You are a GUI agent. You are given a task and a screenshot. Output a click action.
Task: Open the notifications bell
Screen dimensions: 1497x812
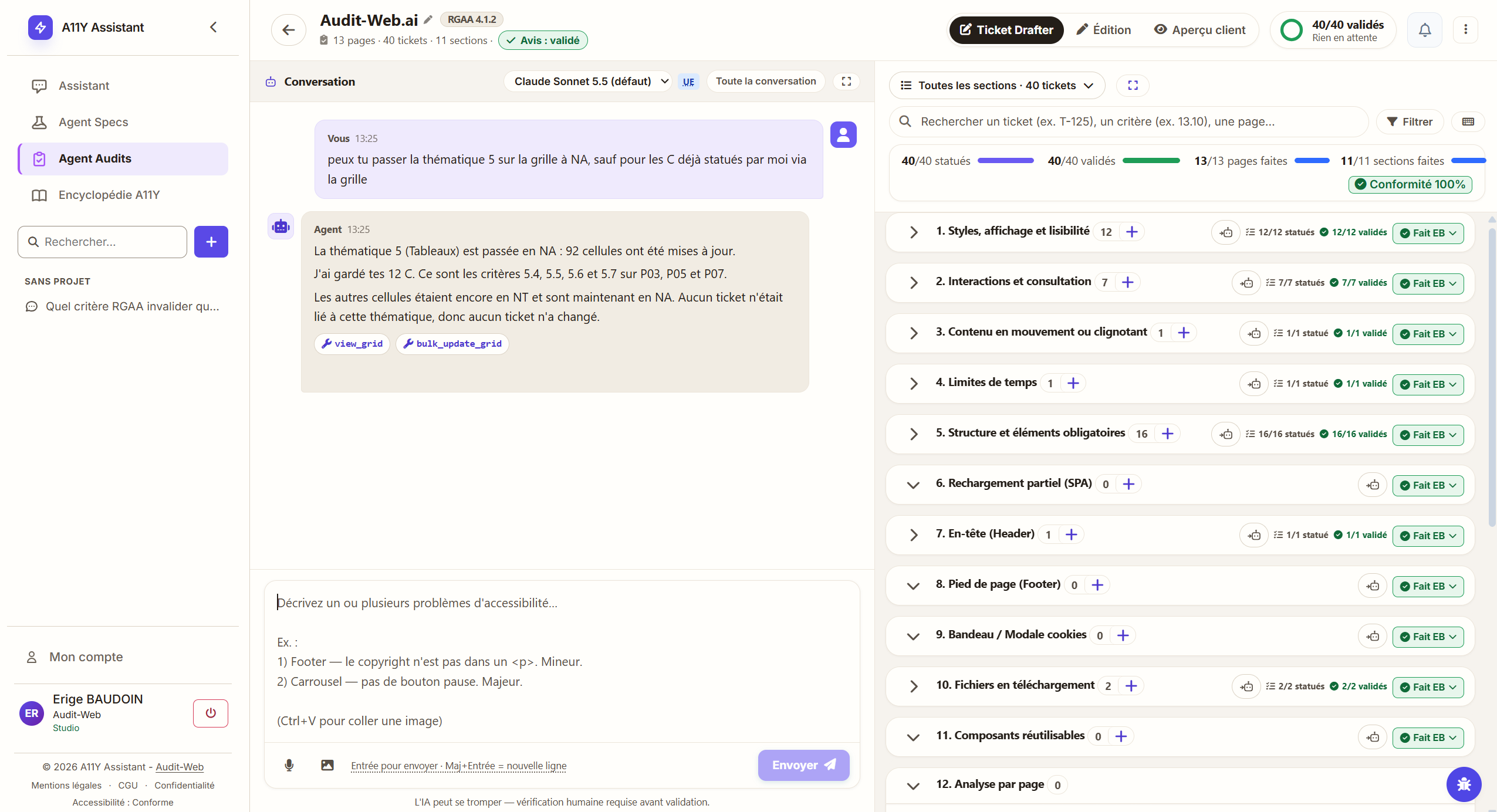pyautogui.click(x=1424, y=29)
